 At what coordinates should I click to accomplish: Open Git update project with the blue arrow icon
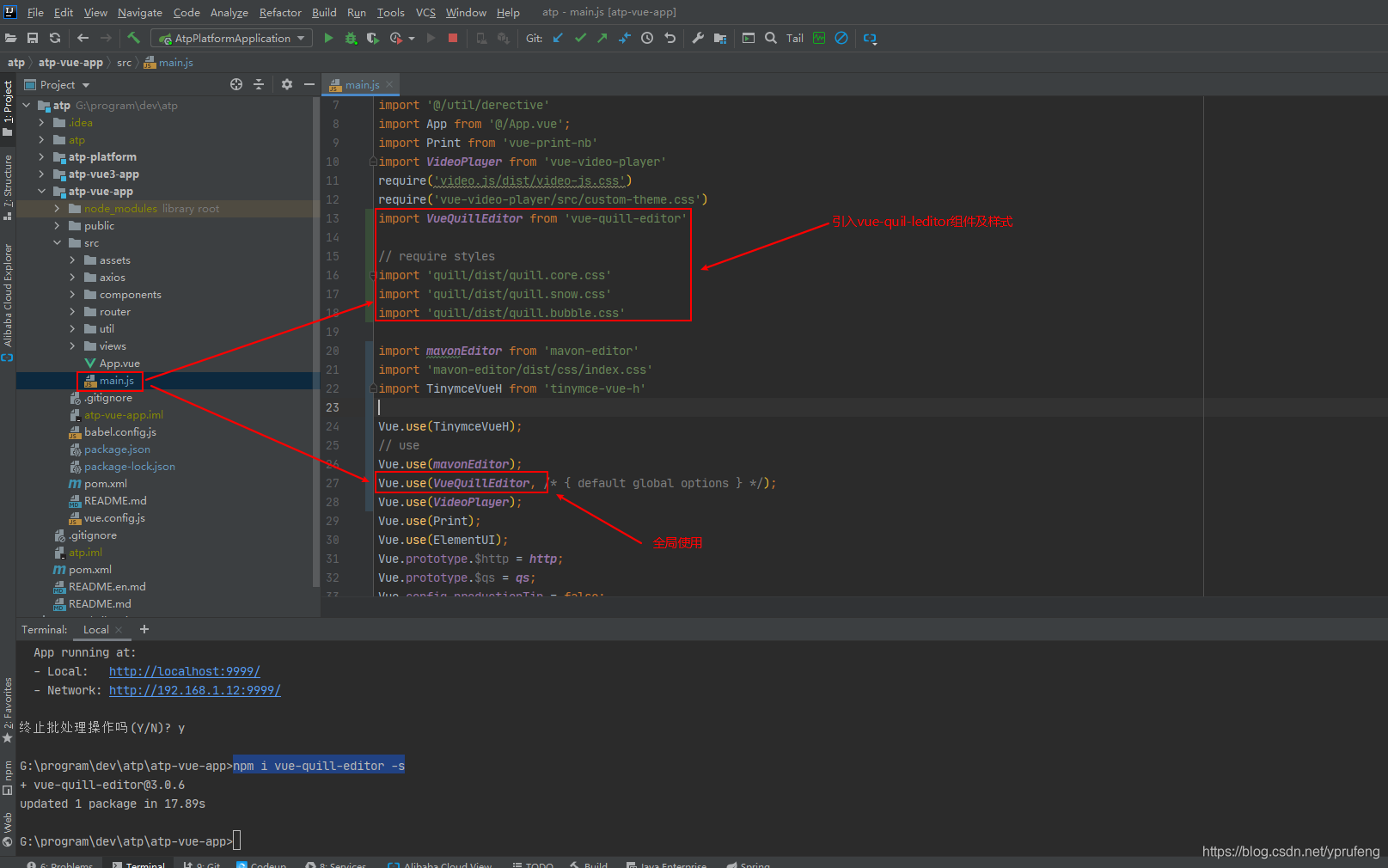tap(557, 38)
